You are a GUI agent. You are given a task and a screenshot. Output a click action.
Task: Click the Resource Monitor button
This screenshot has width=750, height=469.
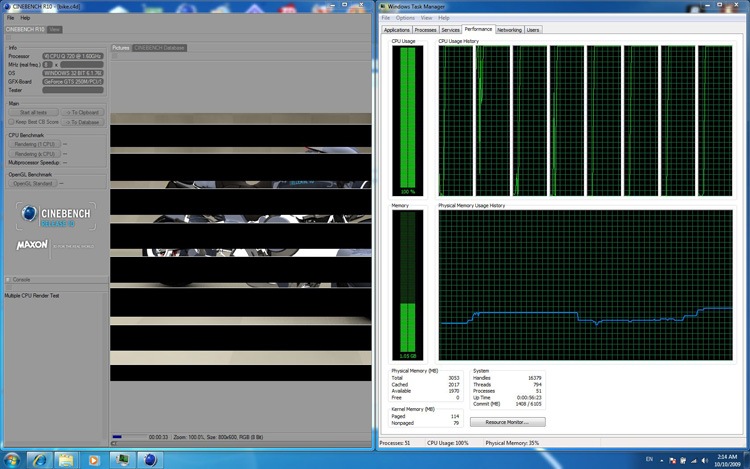pos(507,422)
